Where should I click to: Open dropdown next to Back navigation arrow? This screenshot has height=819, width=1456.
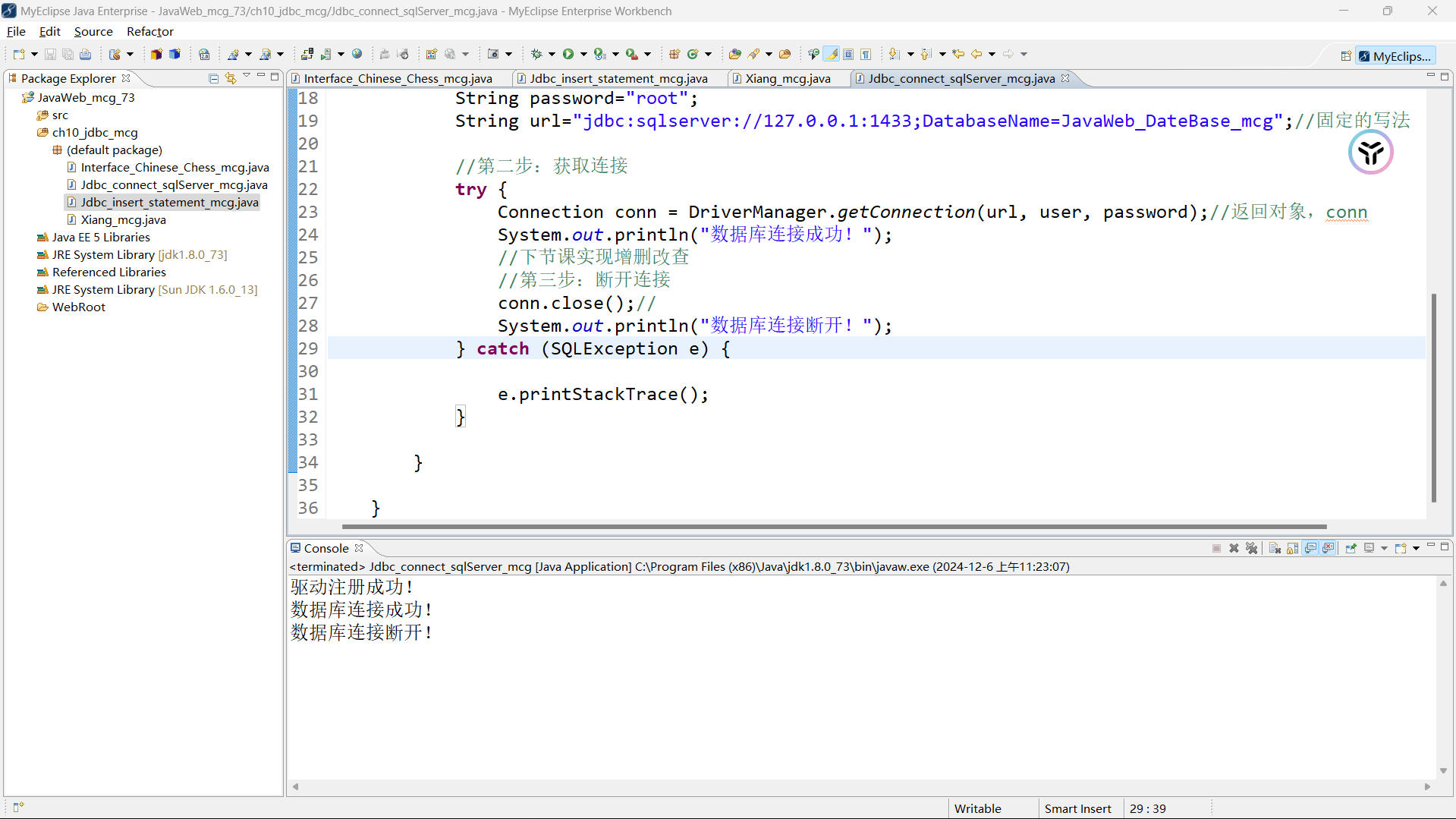992,54
